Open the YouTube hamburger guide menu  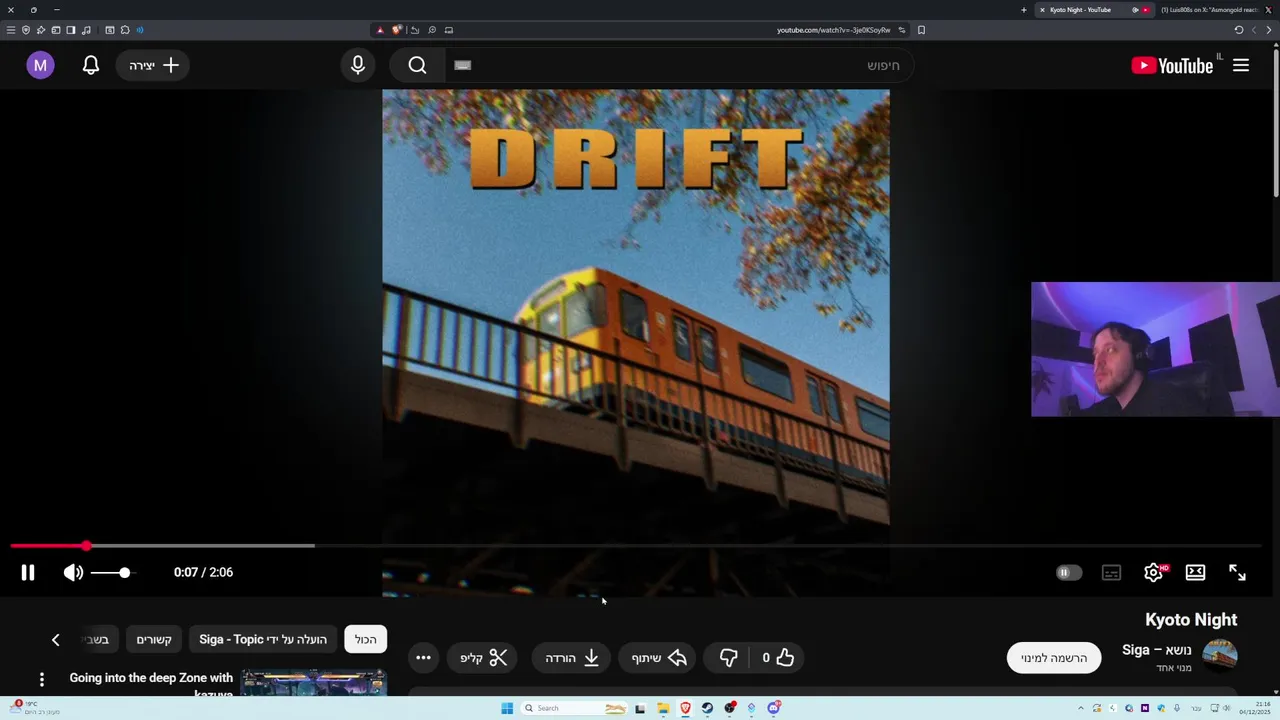1241,65
